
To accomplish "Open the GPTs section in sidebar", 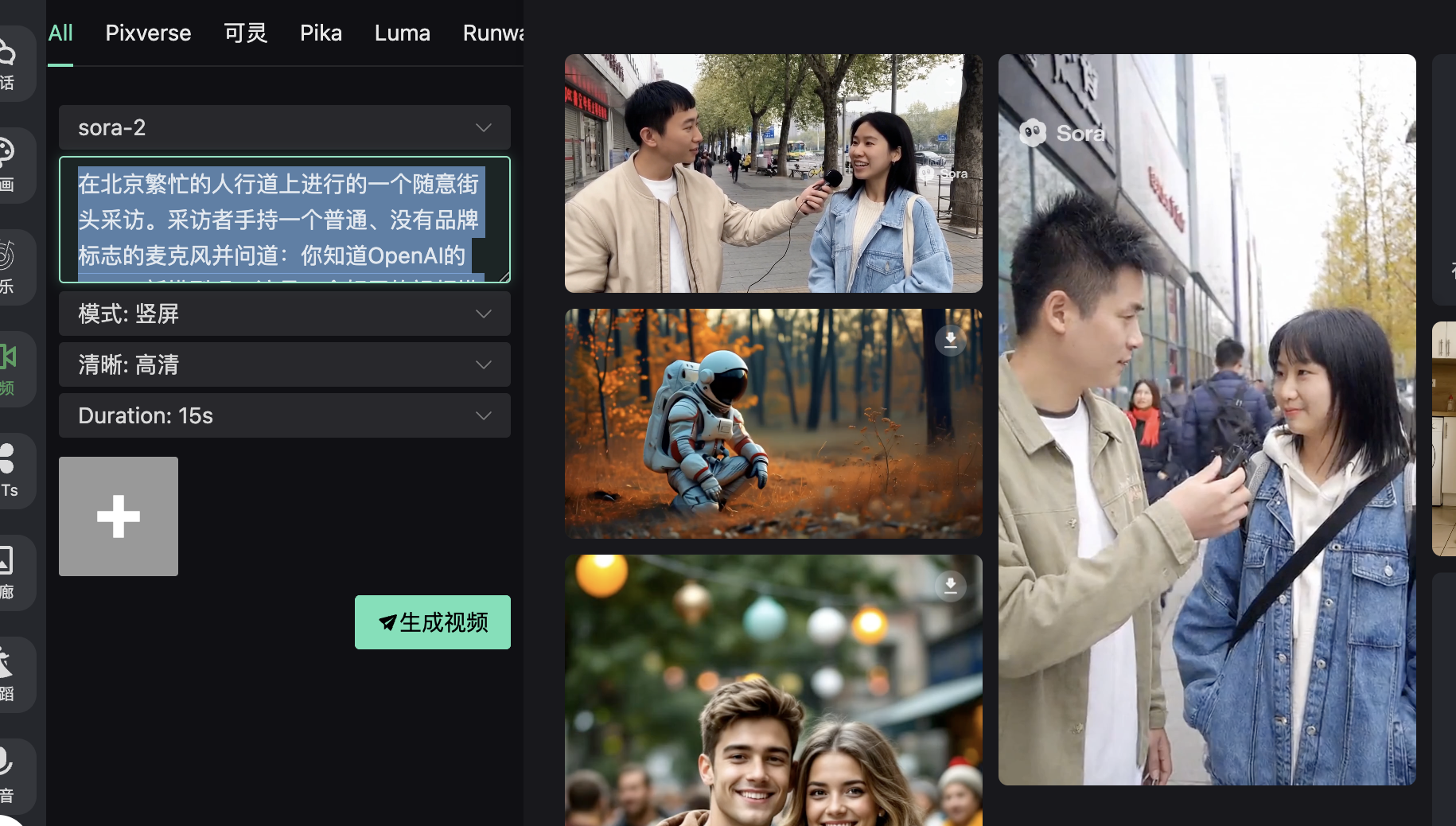I will 10,470.
